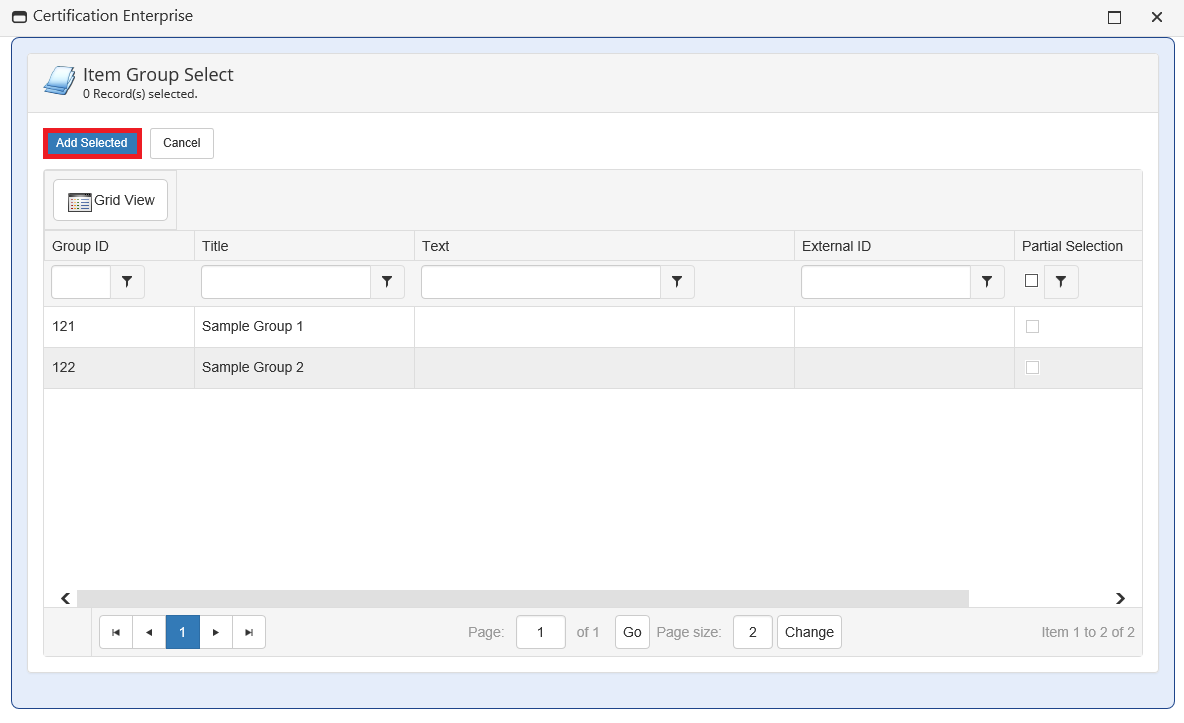Go to next page arrow
The width and height of the screenshot is (1184, 723).
tap(216, 632)
